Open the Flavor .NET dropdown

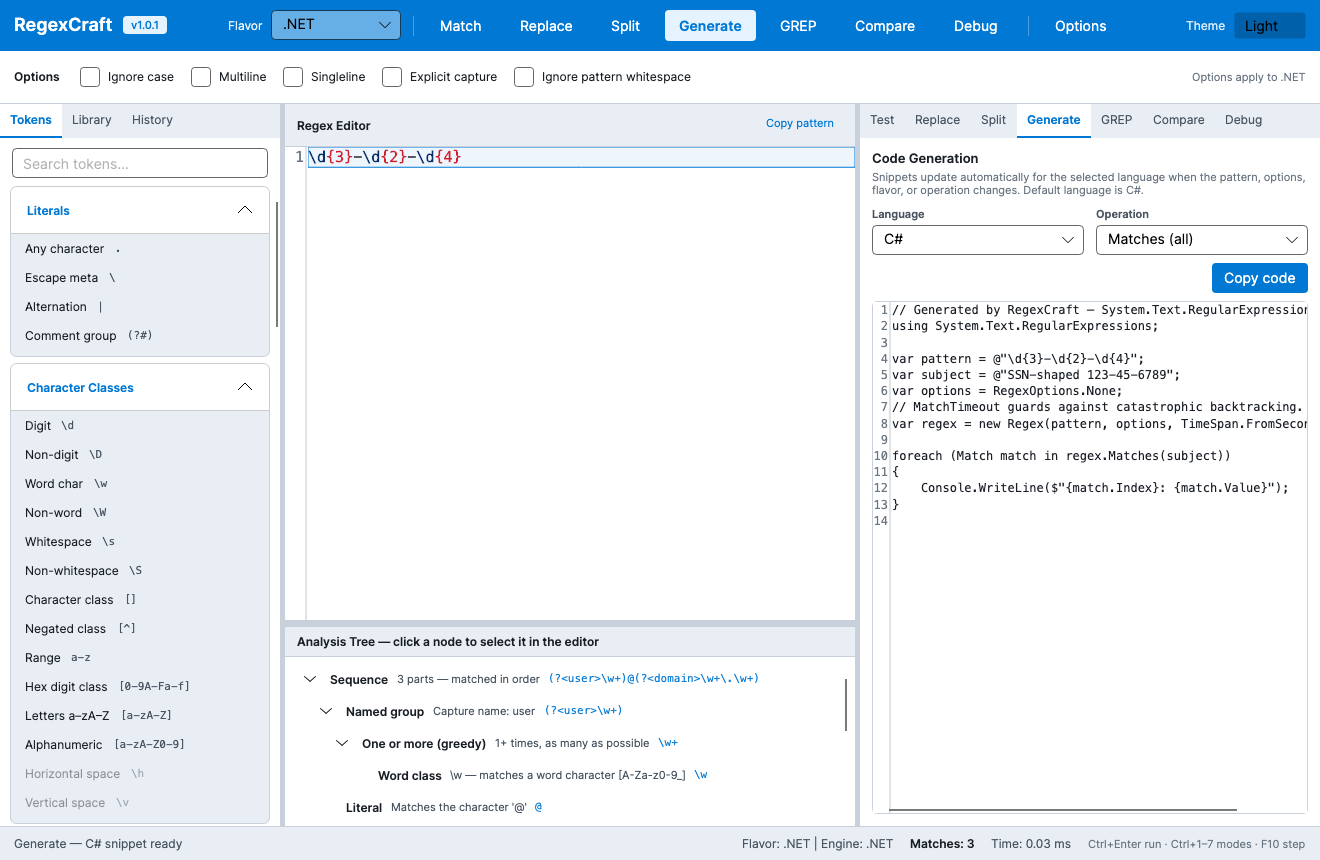(x=336, y=26)
